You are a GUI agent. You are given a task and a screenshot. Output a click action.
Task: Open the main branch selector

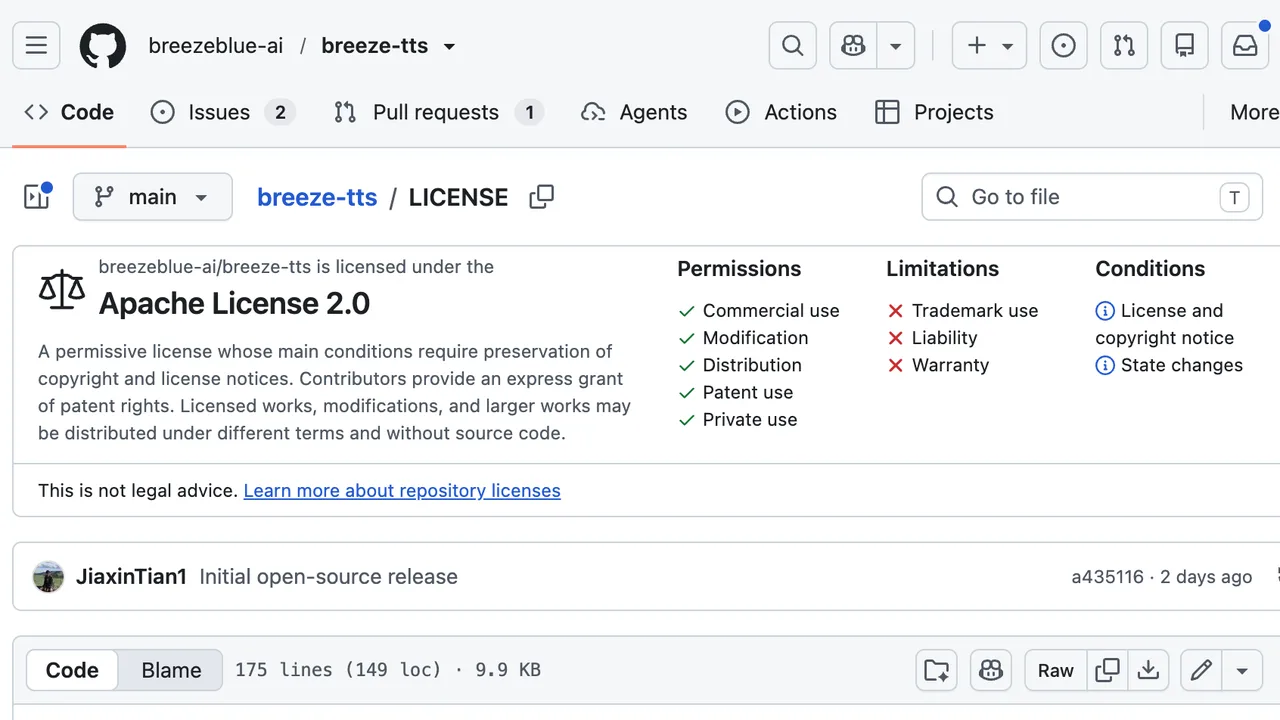153,197
